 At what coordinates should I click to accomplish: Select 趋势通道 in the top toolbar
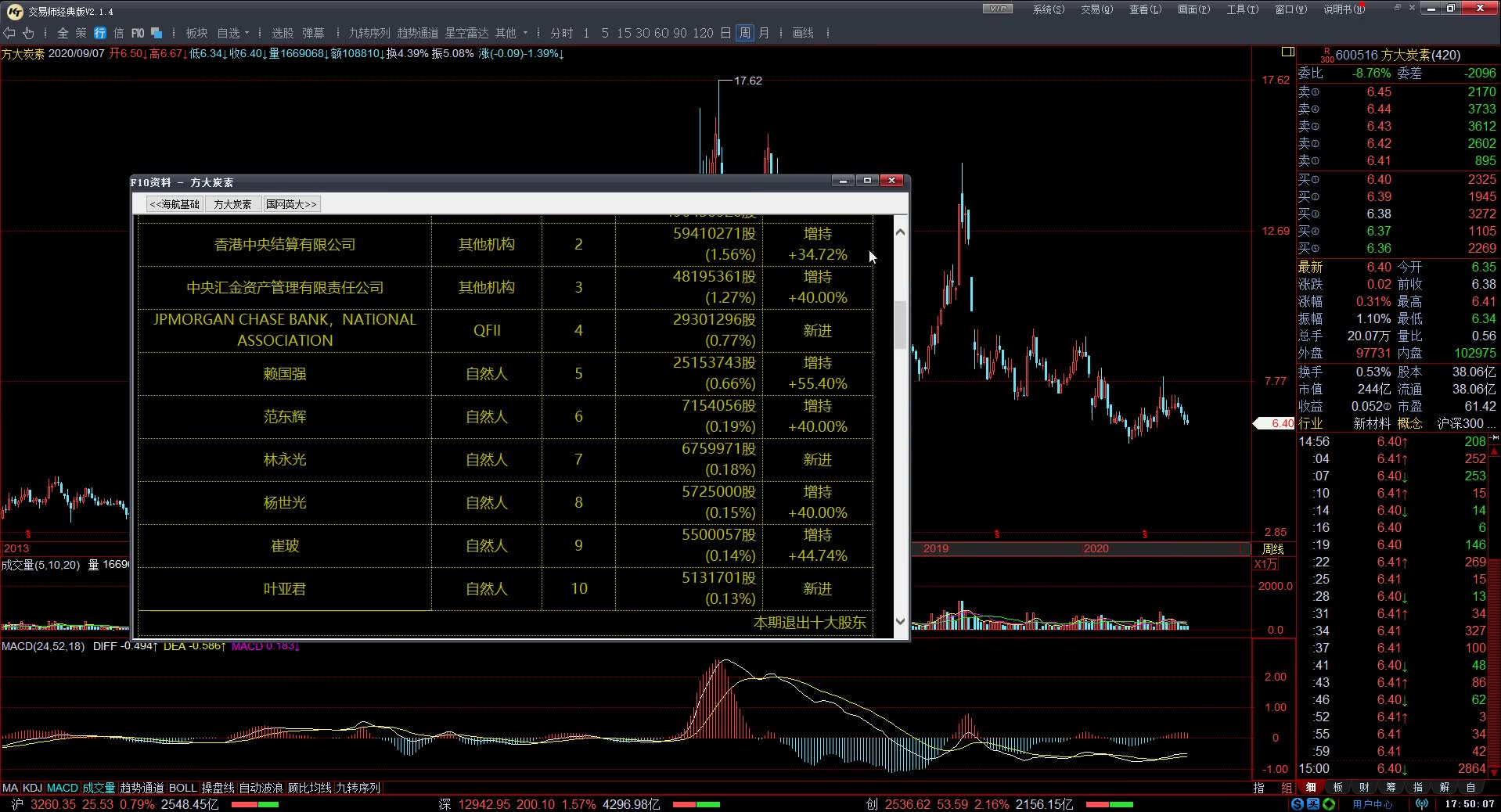418,33
